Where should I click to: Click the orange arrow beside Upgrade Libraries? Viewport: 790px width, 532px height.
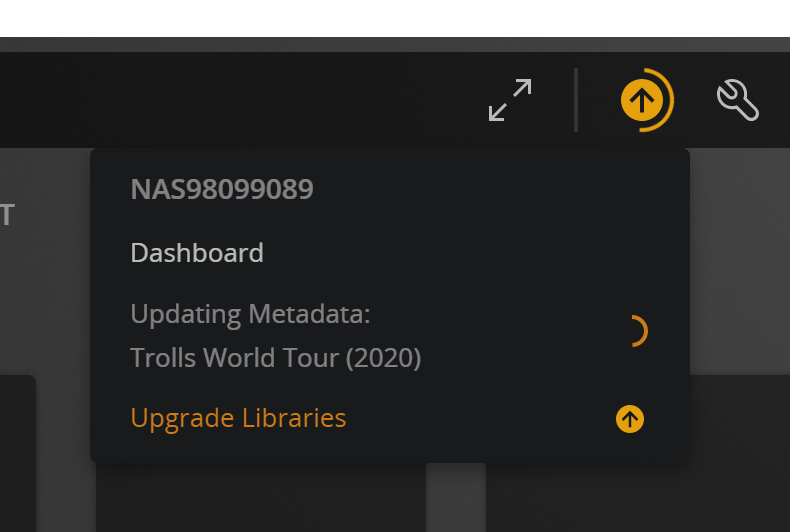[x=629, y=419]
